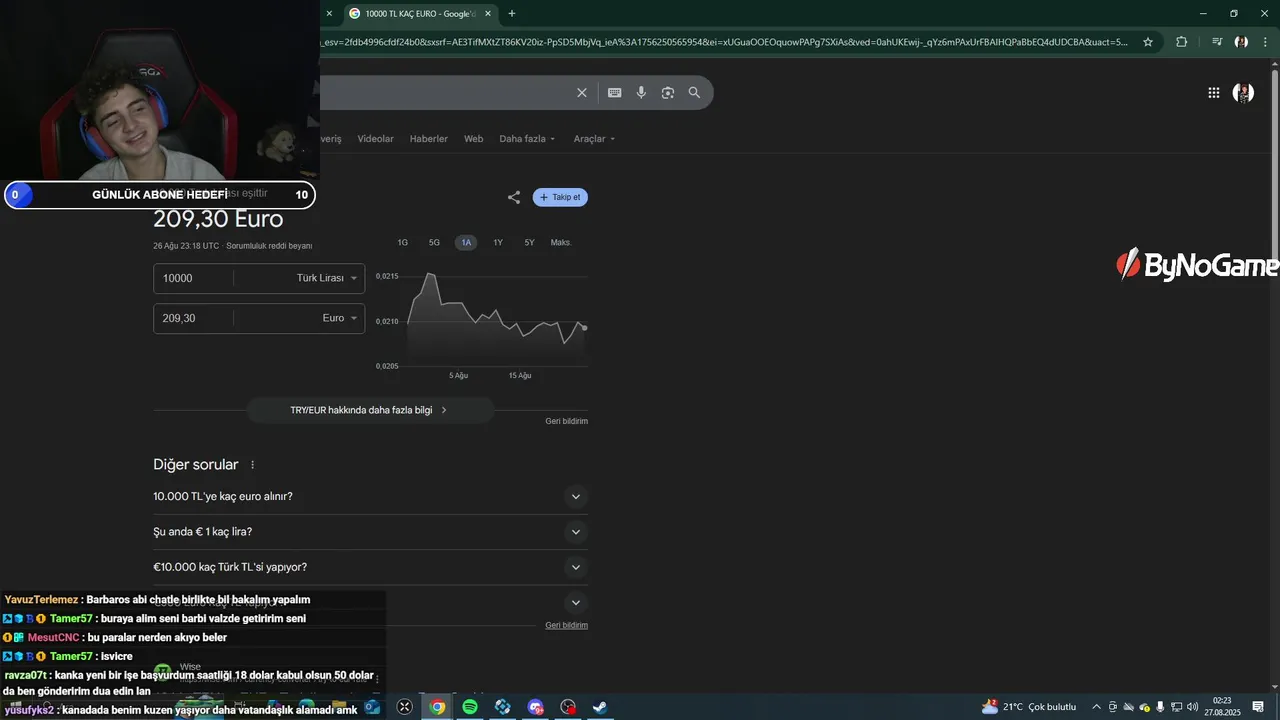
Task: Open the Sorumluluk reddi beyanı link
Action: click(x=269, y=246)
